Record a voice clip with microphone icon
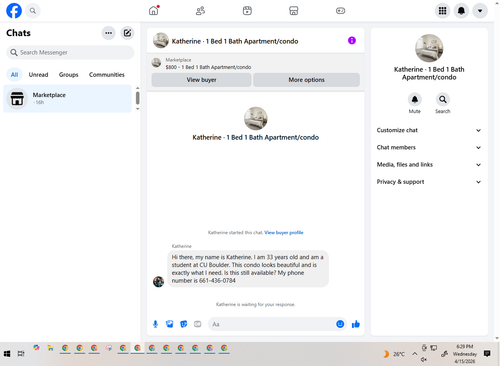The height and width of the screenshot is (366, 500). [155, 324]
